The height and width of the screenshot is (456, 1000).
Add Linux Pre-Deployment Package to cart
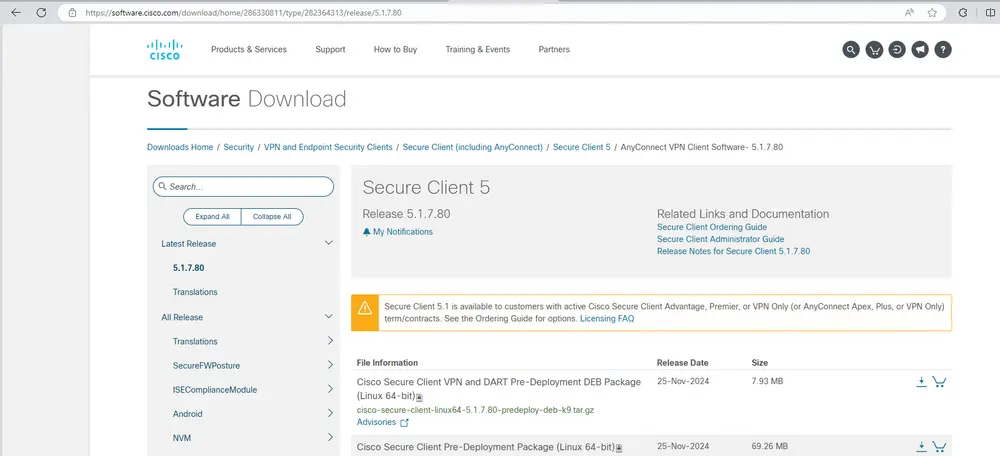click(x=939, y=446)
